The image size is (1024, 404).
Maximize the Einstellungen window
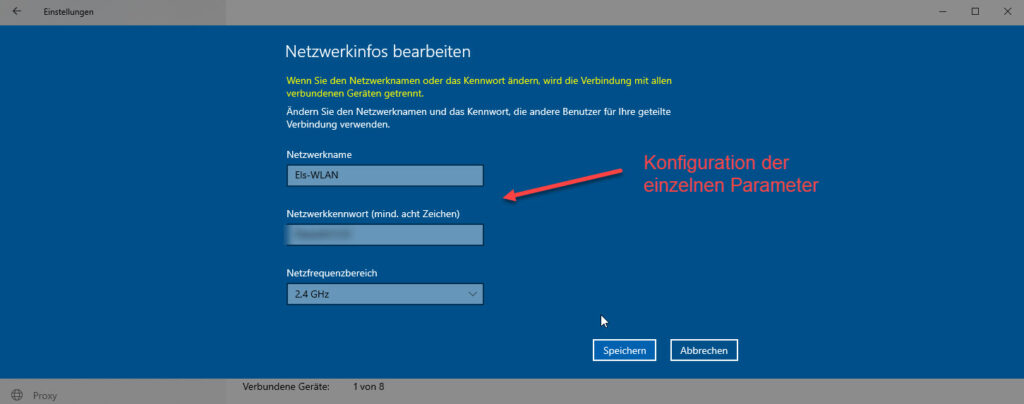[975, 11]
